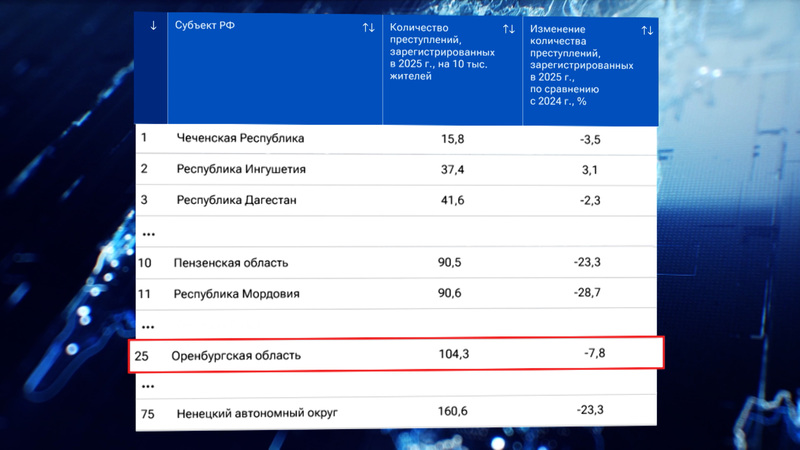
Task: Click sort arrows in Изменение количества column
Action: (x=646, y=31)
